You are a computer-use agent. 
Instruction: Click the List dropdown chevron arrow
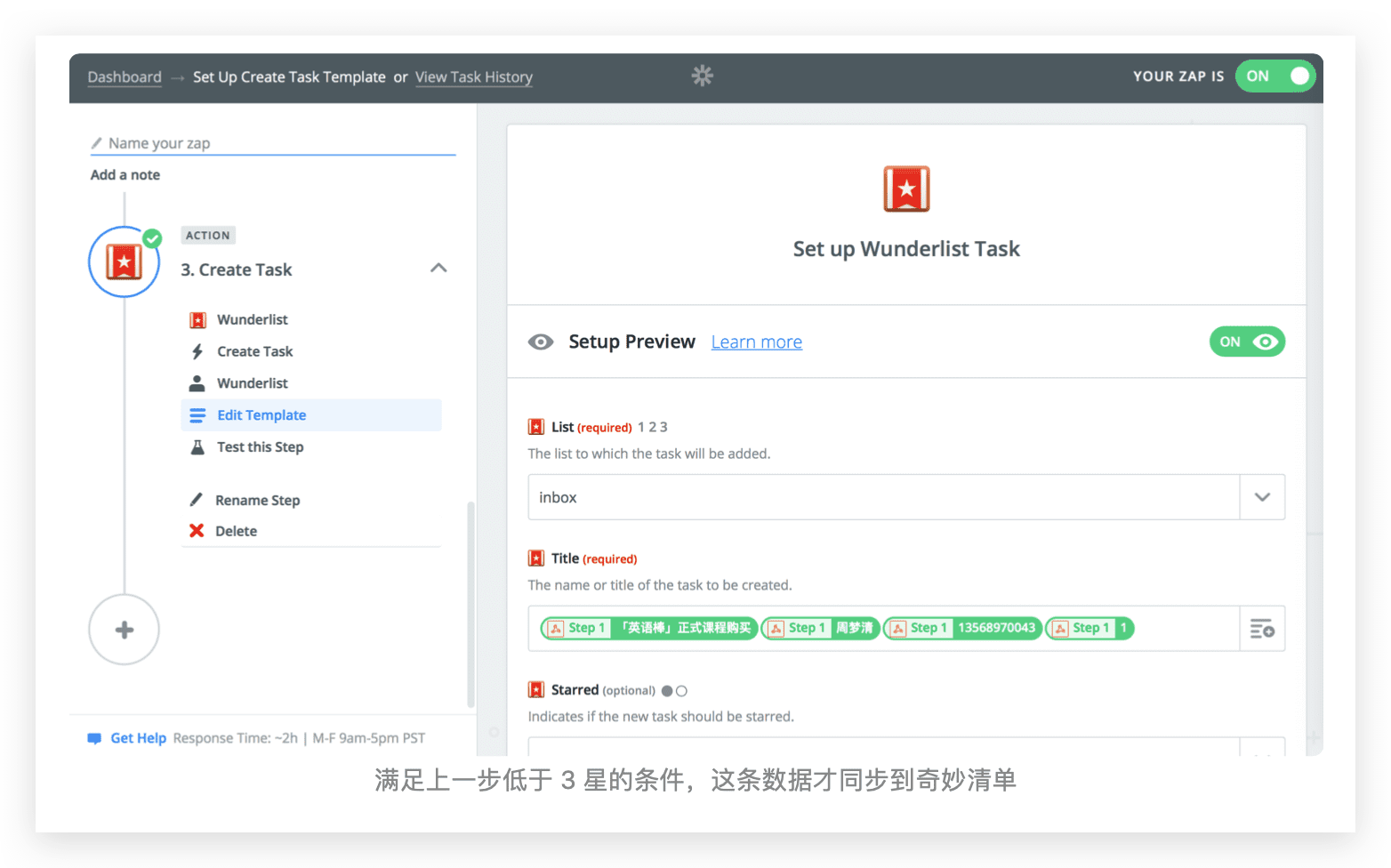click(x=1262, y=497)
